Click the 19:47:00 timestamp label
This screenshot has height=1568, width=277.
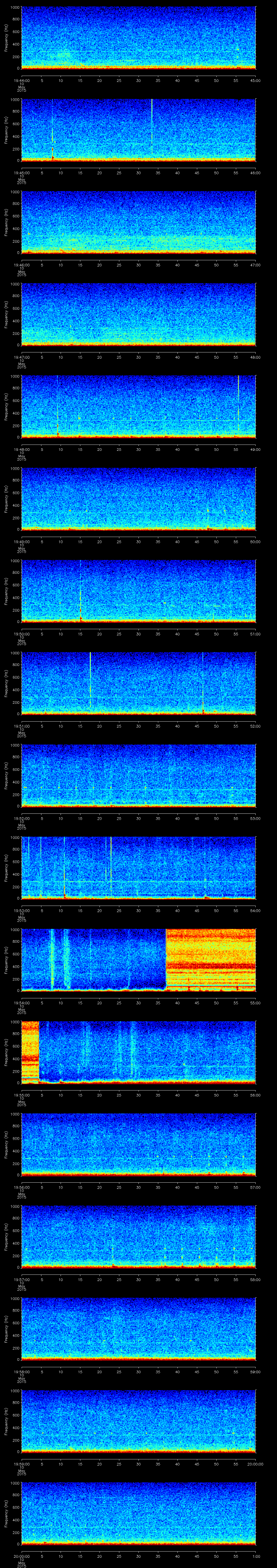[x=21, y=357]
